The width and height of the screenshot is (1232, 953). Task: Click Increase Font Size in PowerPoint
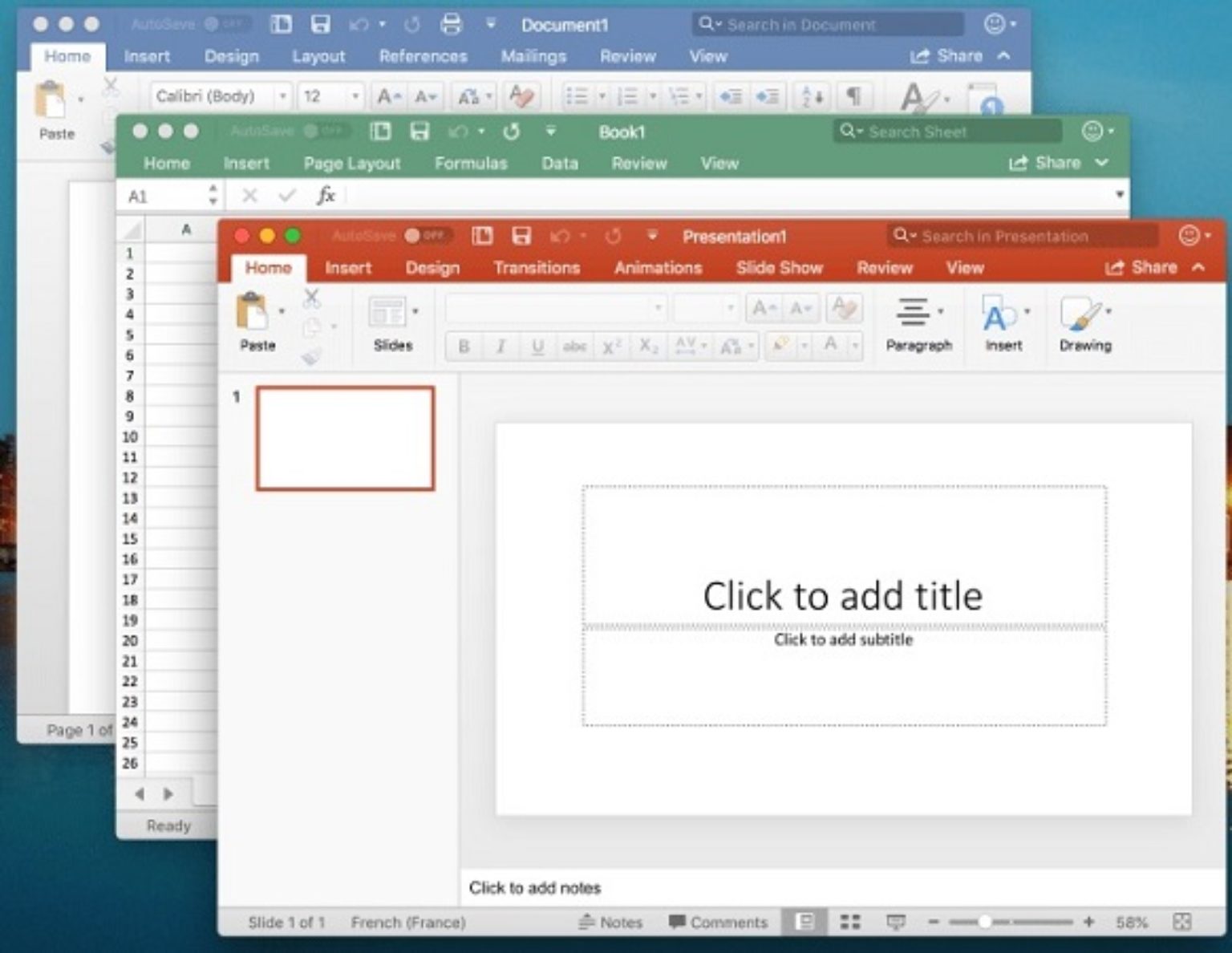click(763, 308)
